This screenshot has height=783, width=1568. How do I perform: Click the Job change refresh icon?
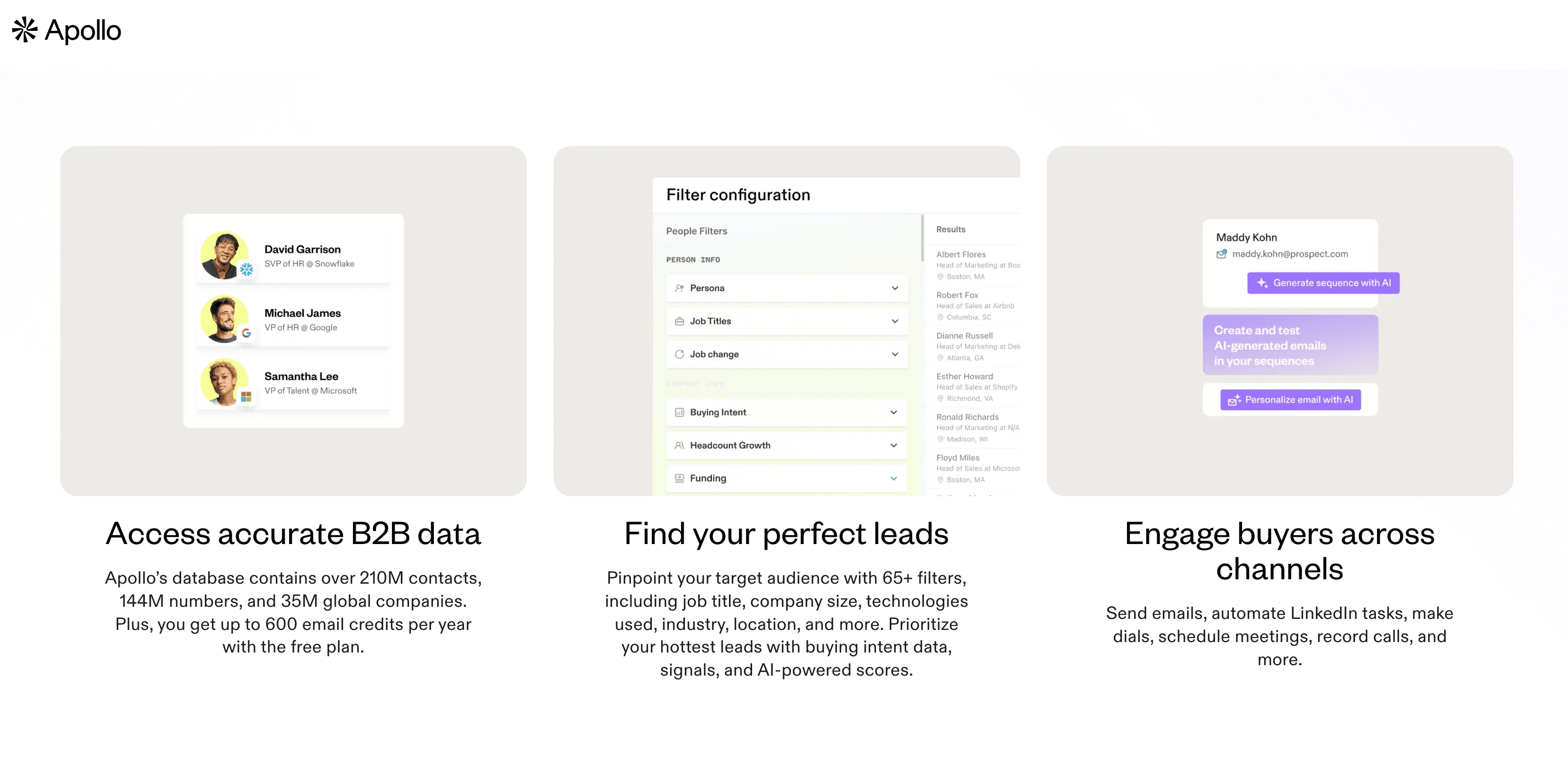click(x=679, y=355)
